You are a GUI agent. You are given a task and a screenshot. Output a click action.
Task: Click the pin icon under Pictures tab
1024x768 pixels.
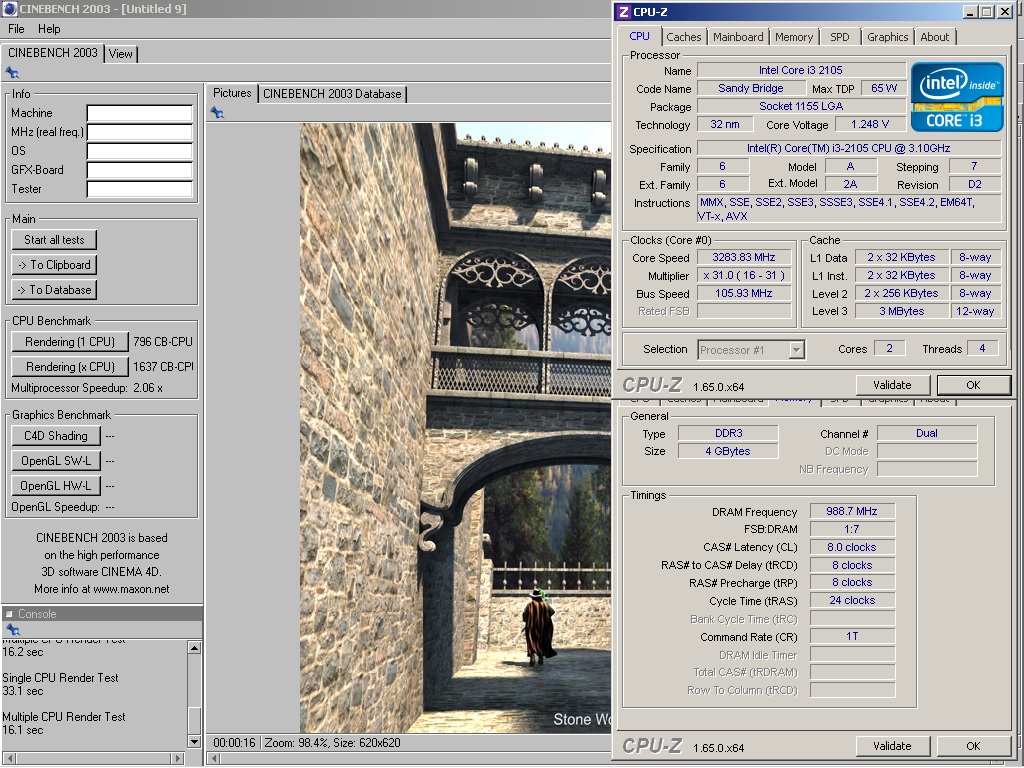coord(217,113)
